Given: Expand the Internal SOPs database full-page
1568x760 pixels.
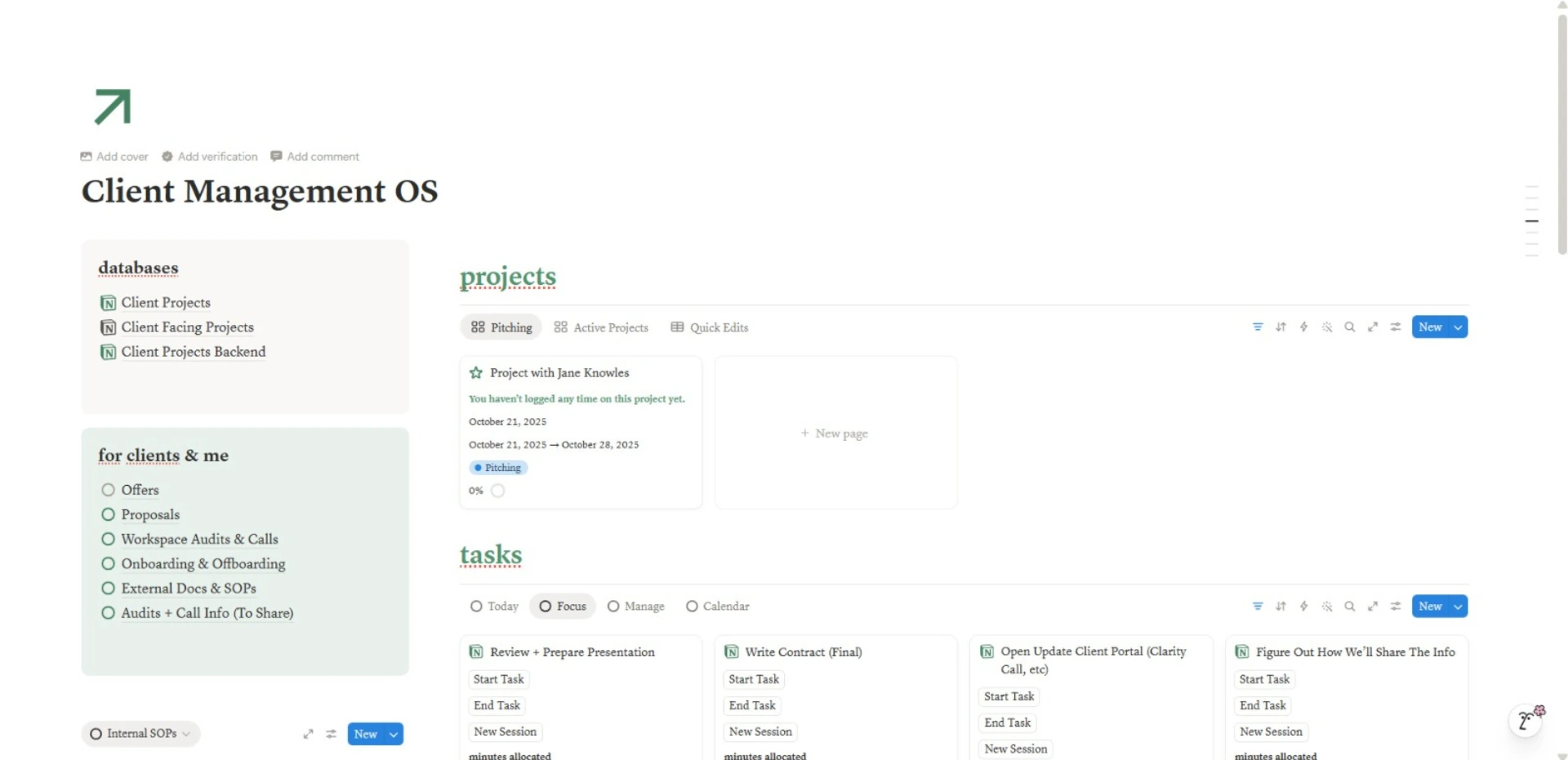Looking at the screenshot, I should [308, 734].
